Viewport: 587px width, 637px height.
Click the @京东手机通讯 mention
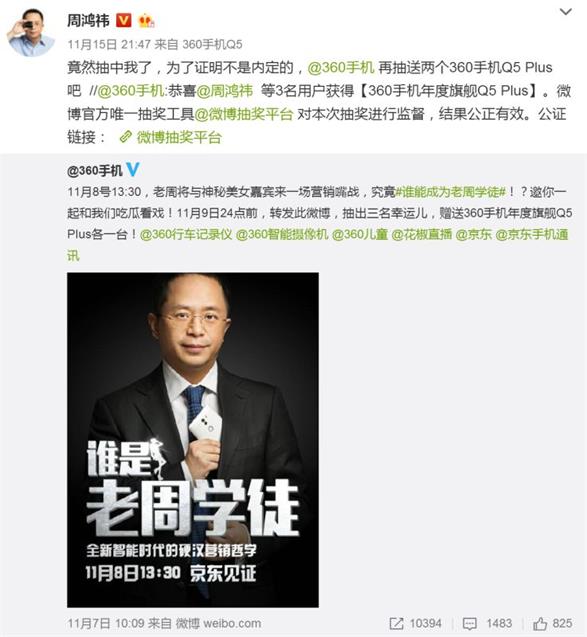532,234
